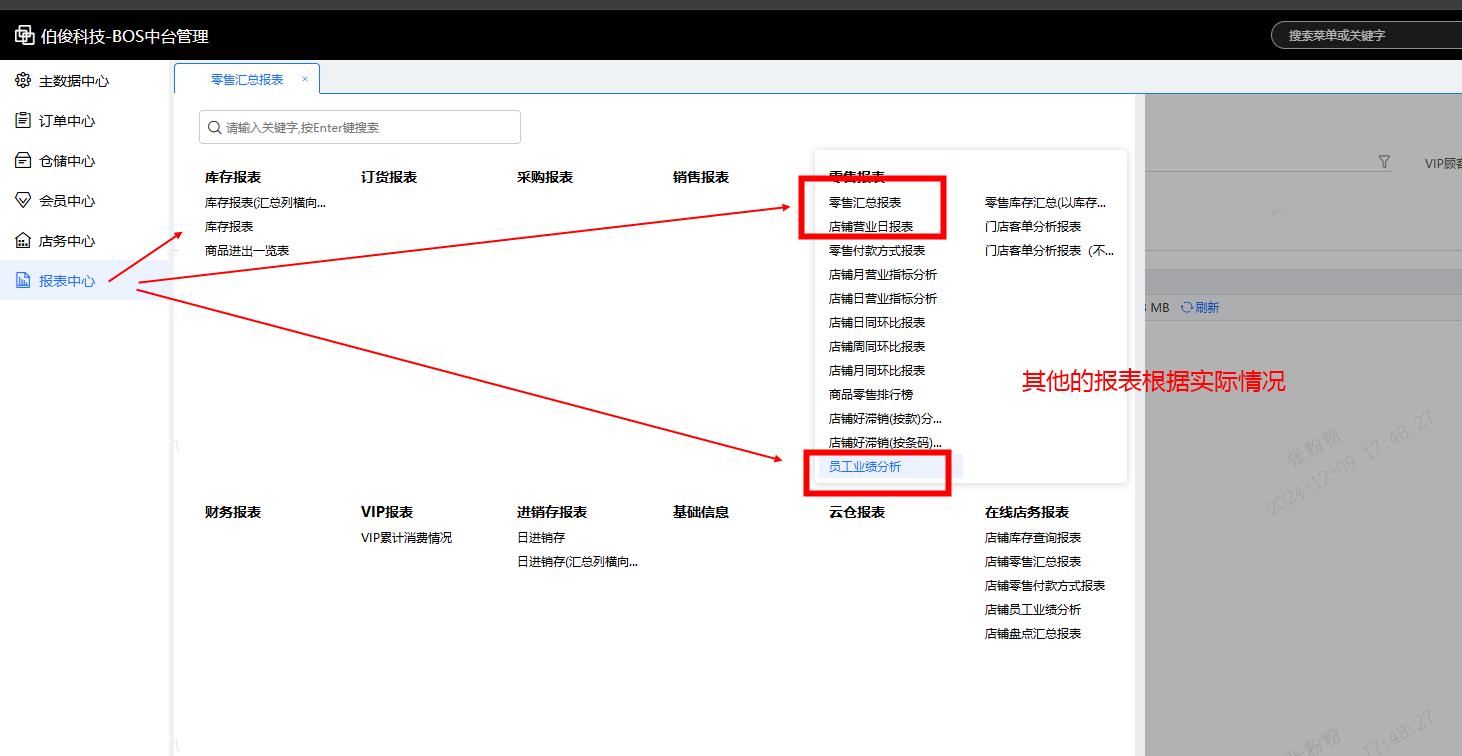Close the 零售汇总报表 tab
The image size is (1462, 756).
pyautogui.click(x=305, y=79)
